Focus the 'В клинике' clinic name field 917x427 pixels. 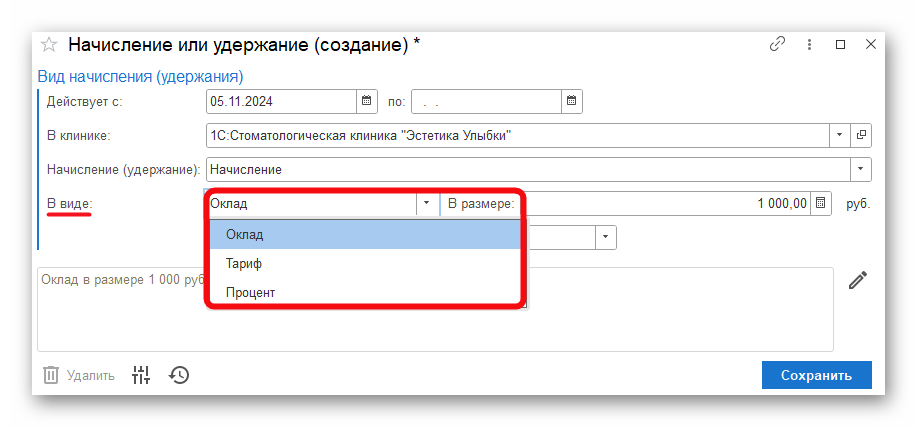(x=518, y=135)
